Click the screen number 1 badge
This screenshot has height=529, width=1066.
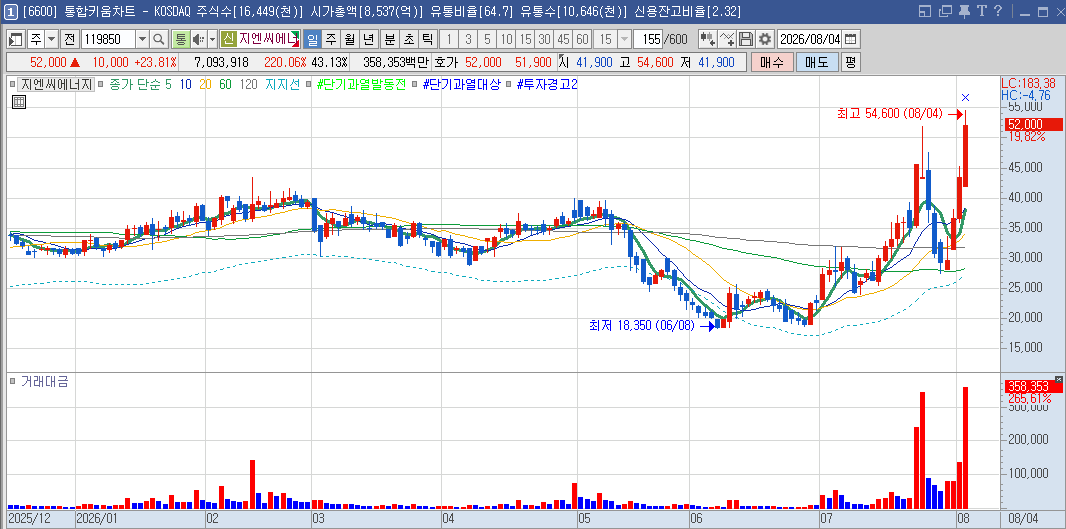pos(11,12)
